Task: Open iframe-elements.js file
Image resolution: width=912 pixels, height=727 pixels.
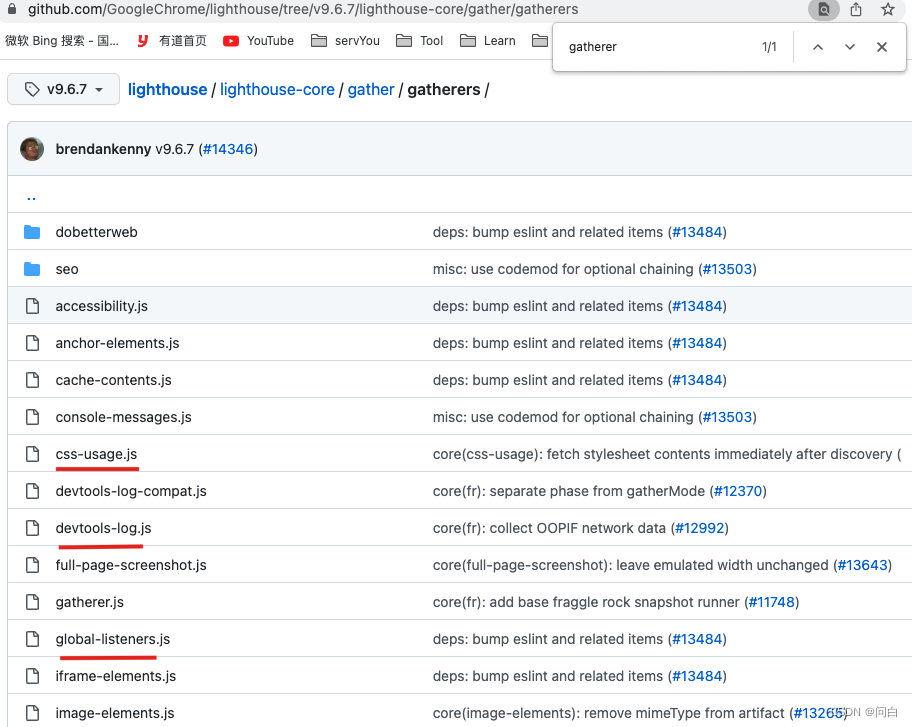Action: pyautogui.click(x=116, y=676)
